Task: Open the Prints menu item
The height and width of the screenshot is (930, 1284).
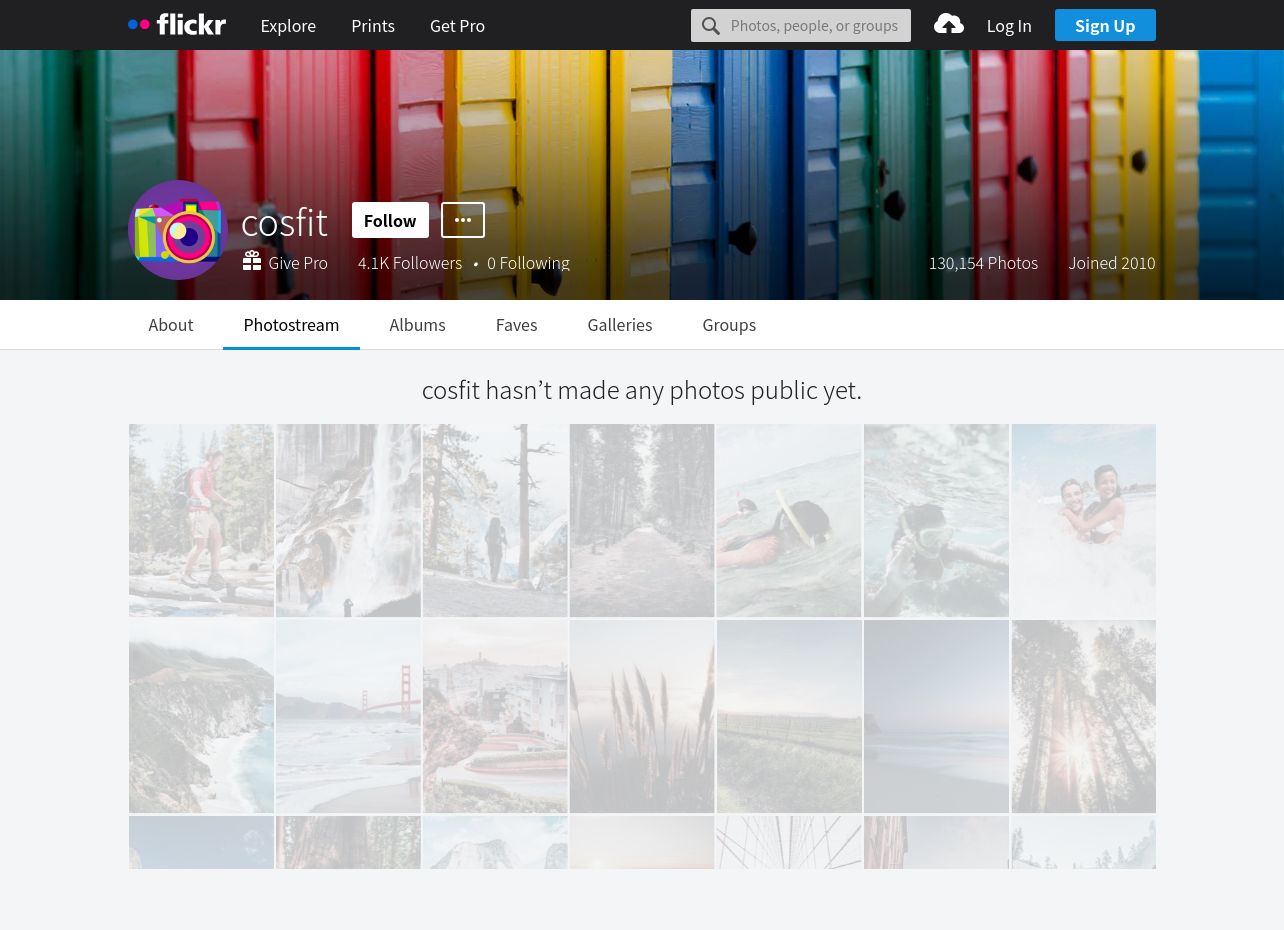Action: coord(373,26)
